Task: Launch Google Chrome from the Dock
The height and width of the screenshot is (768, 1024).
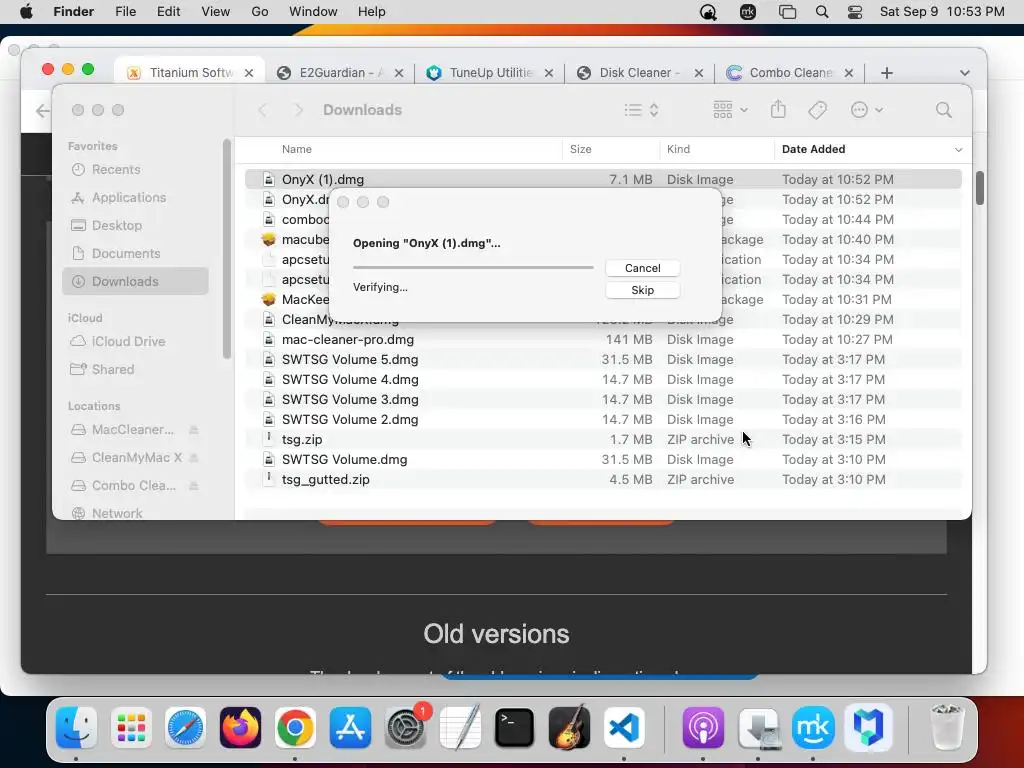Action: pyautogui.click(x=295, y=727)
